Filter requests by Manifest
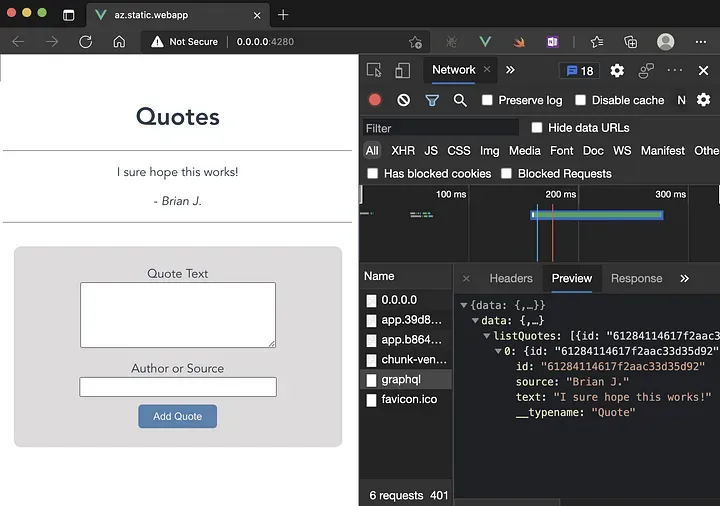The image size is (720, 506). click(x=663, y=151)
